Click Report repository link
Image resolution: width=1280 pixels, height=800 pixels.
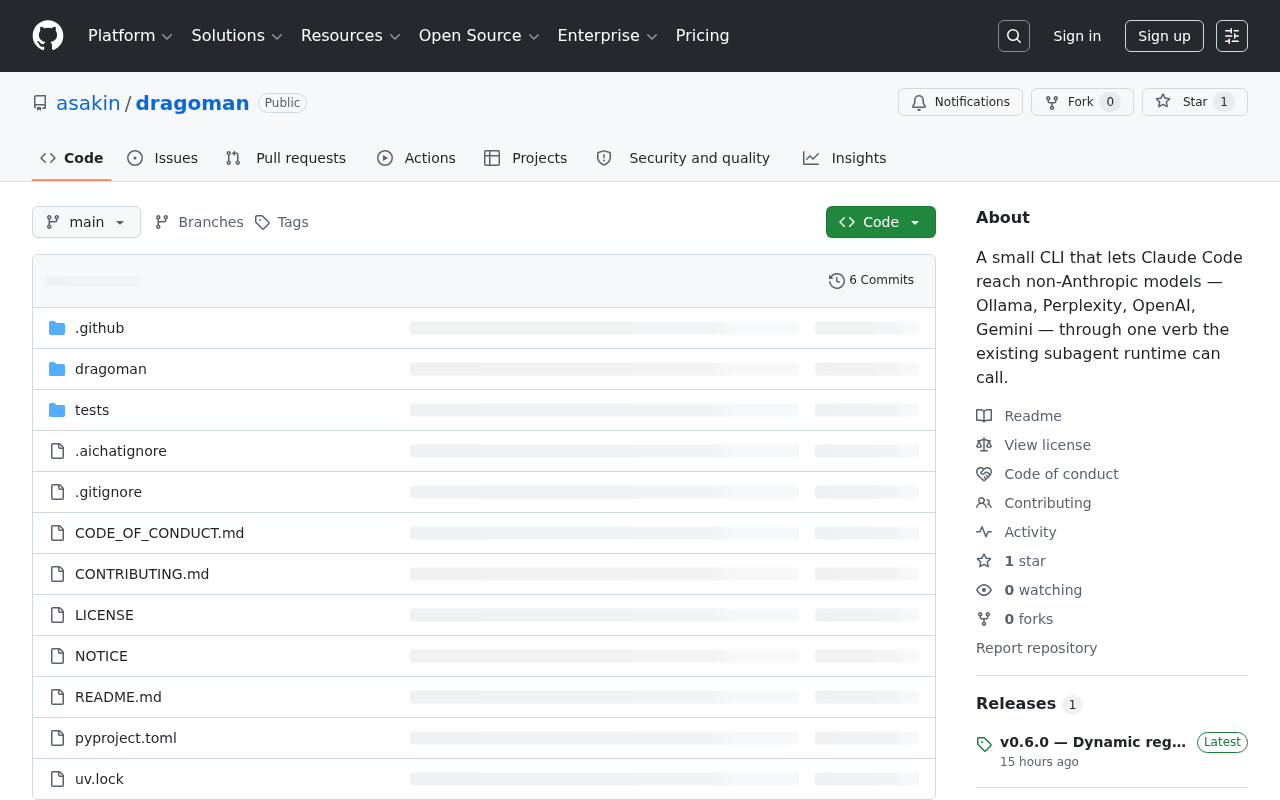[x=1036, y=648]
